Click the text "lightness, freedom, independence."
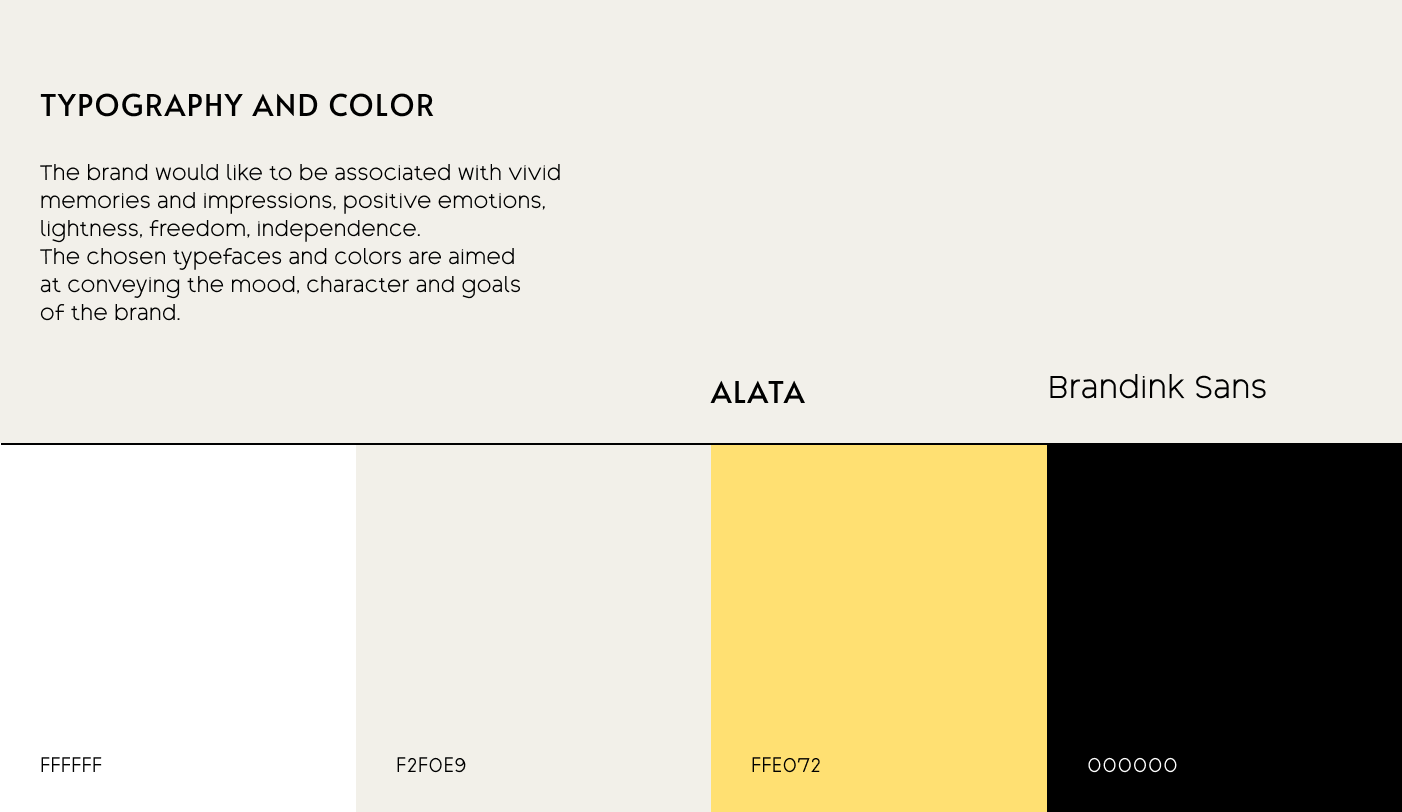This screenshot has height=812, width=1402. (230, 229)
